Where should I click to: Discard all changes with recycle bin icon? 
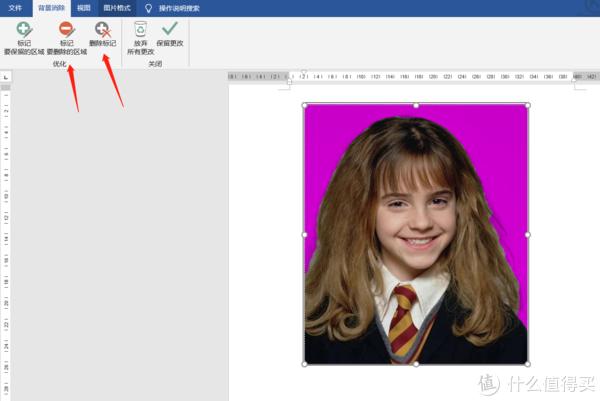pos(140,38)
